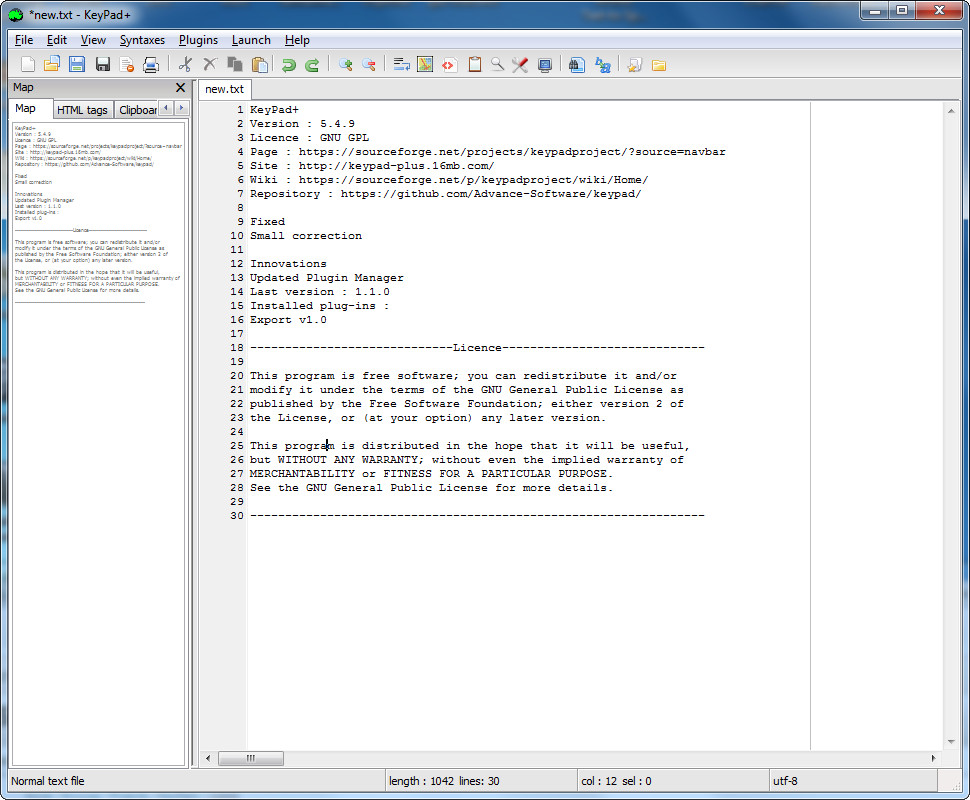Close the document via page-with-red-dot icon
The width and height of the screenshot is (970, 800).
[127, 64]
